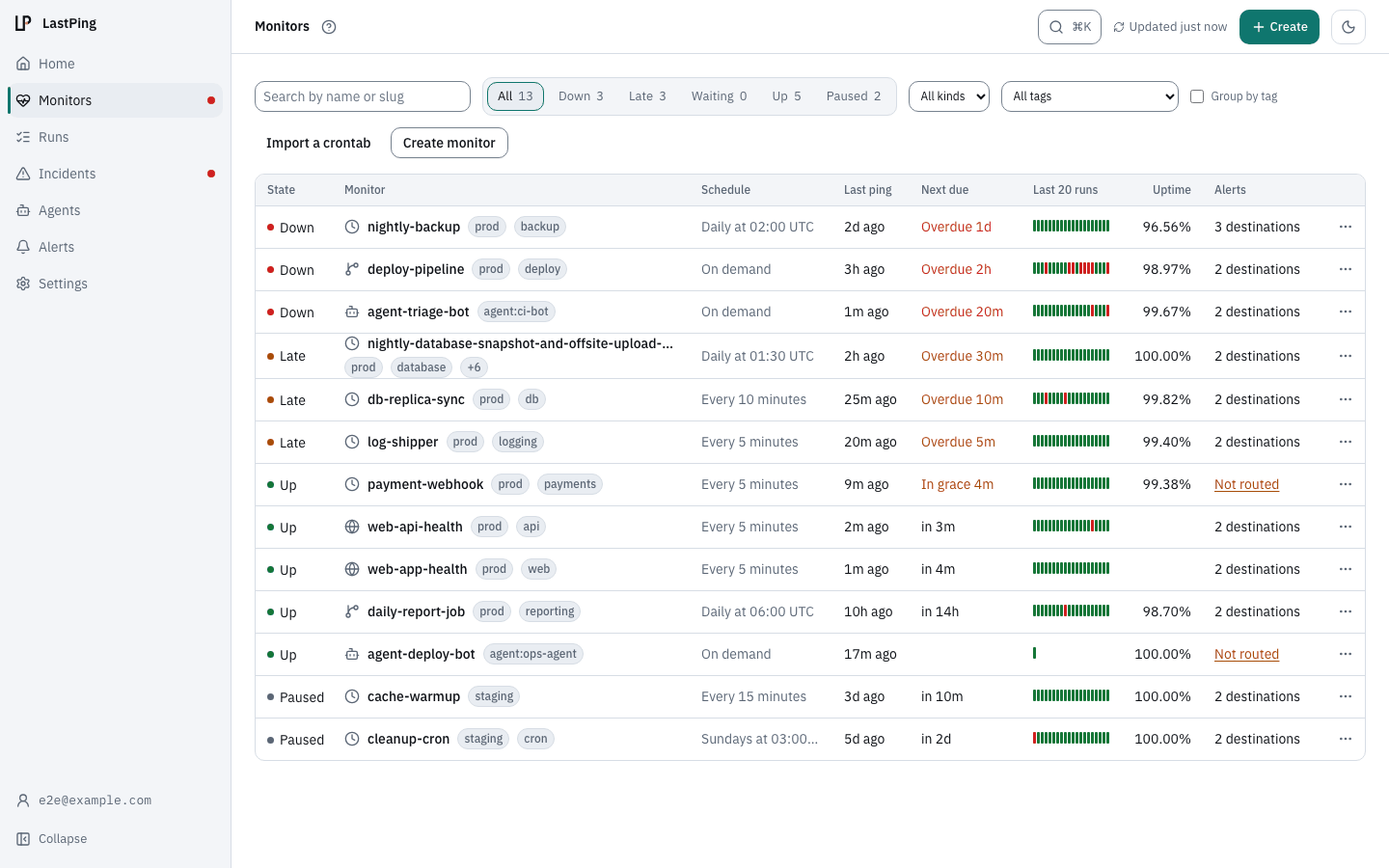Image resolution: width=1389 pixels, height=868 pixels.
Task: Open Settings gear in sidebar
Action: point(115,284)
